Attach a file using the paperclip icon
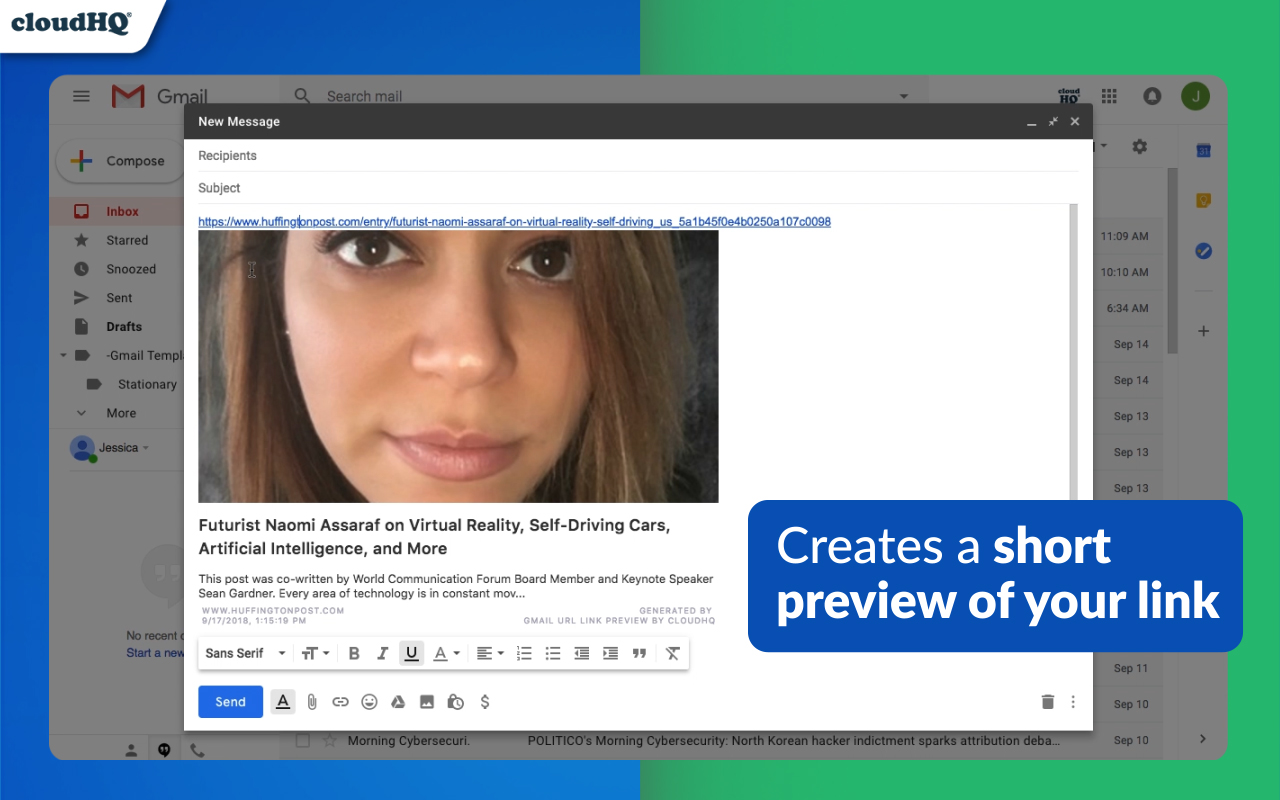 [x=312, y=701]
